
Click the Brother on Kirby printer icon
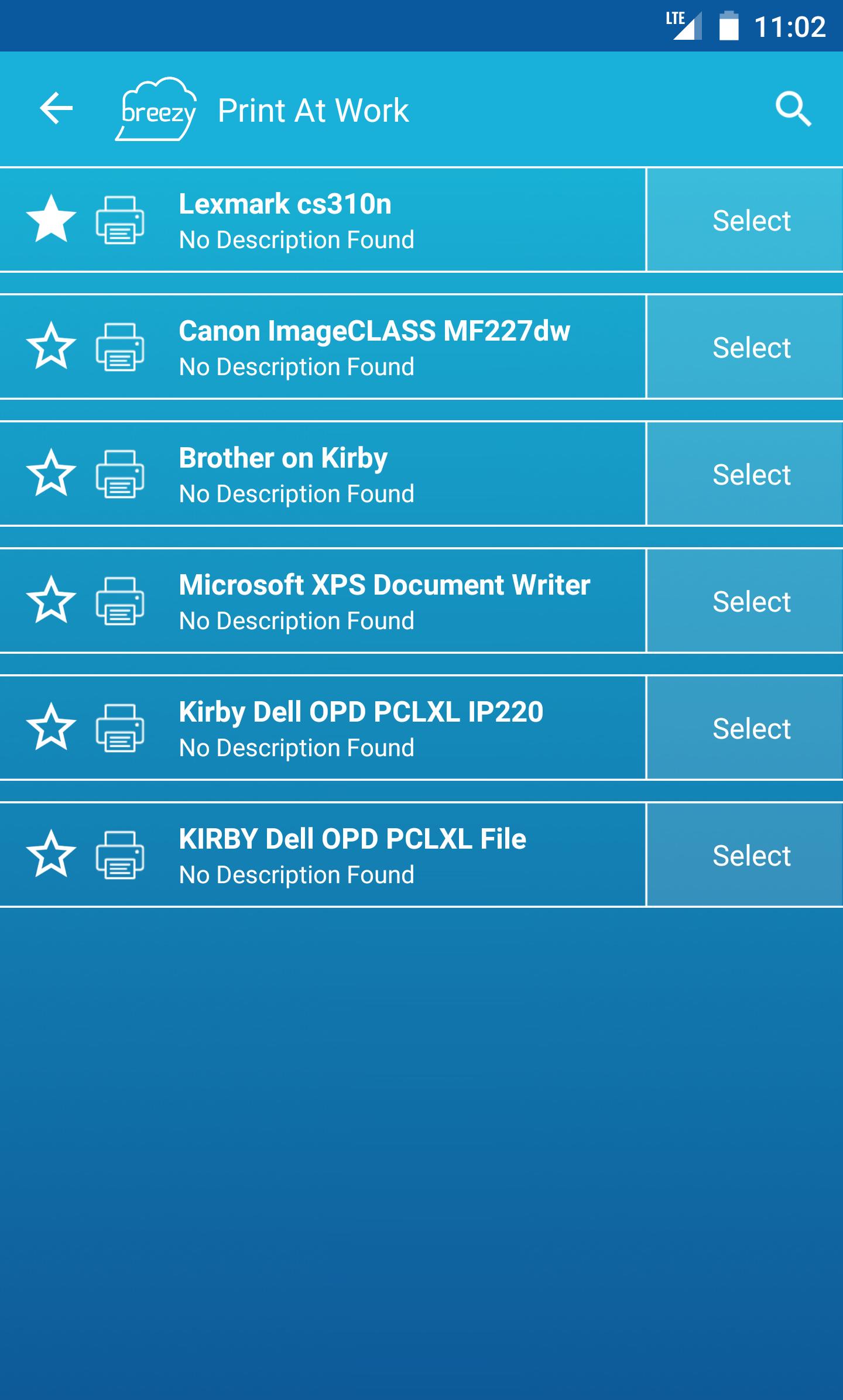[120, 474]
